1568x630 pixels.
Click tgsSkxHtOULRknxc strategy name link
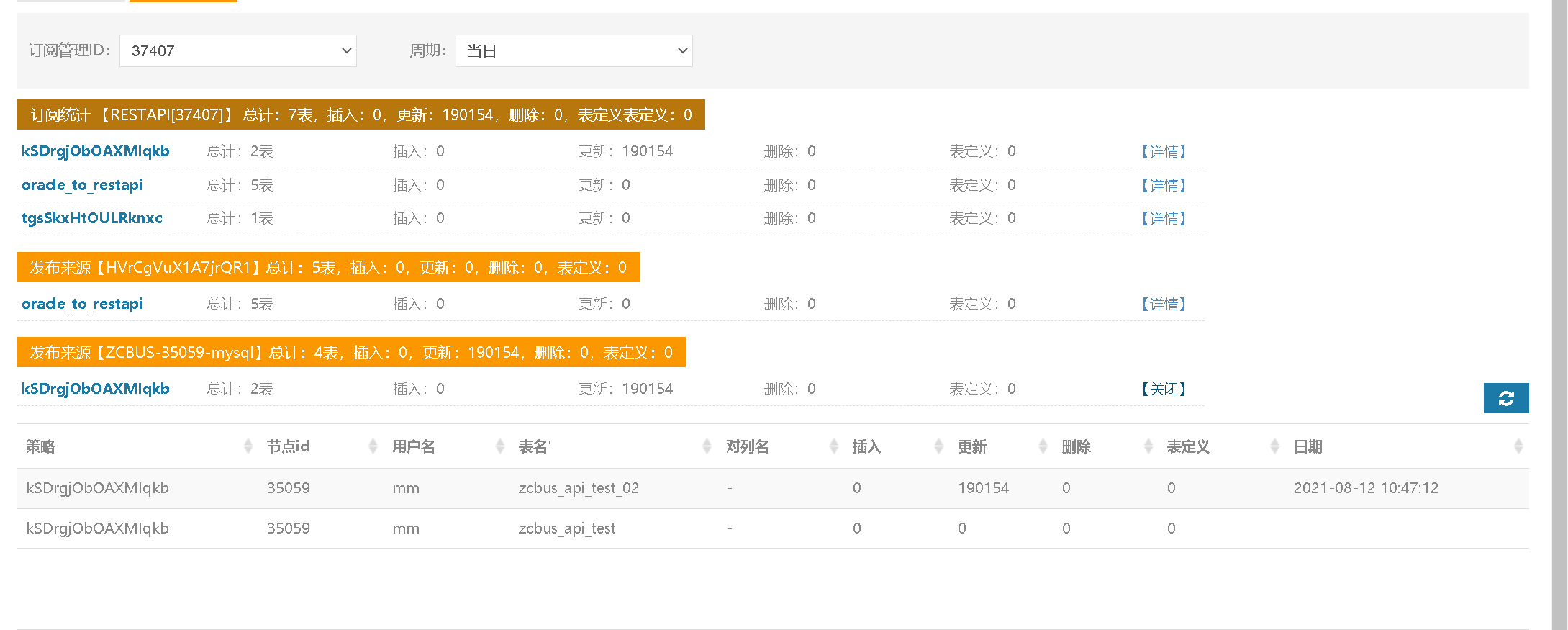click(92, 218)
